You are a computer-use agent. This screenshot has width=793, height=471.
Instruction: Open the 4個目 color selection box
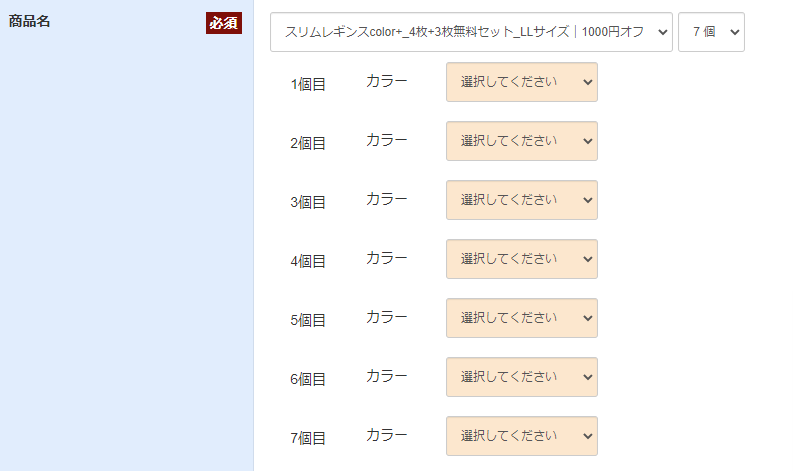tap(521, 259)
